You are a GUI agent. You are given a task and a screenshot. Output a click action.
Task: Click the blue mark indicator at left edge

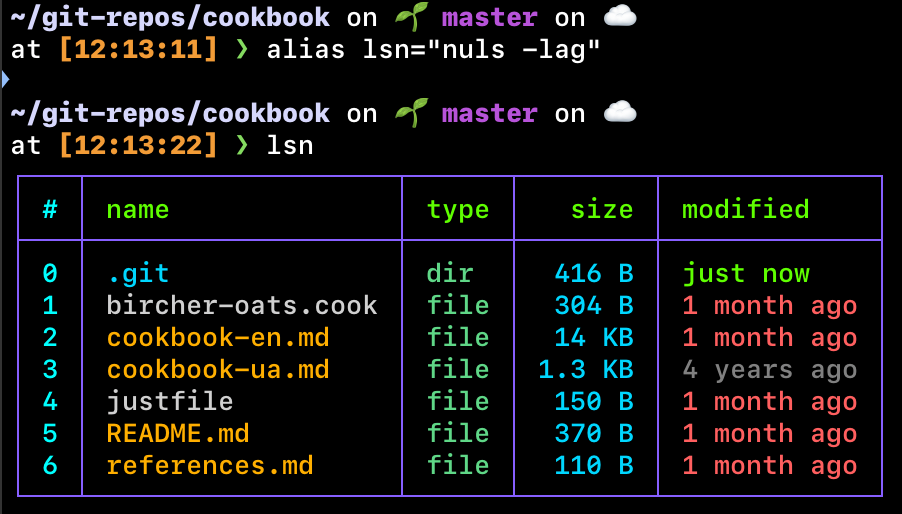4,80
